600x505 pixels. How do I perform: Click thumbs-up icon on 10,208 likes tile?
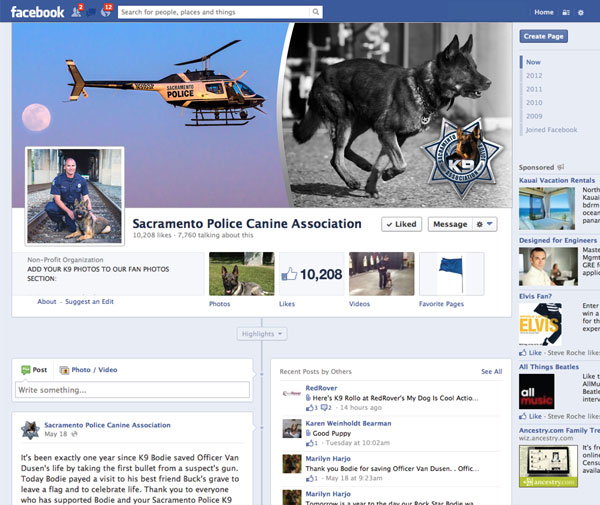(x=289, y=274)
